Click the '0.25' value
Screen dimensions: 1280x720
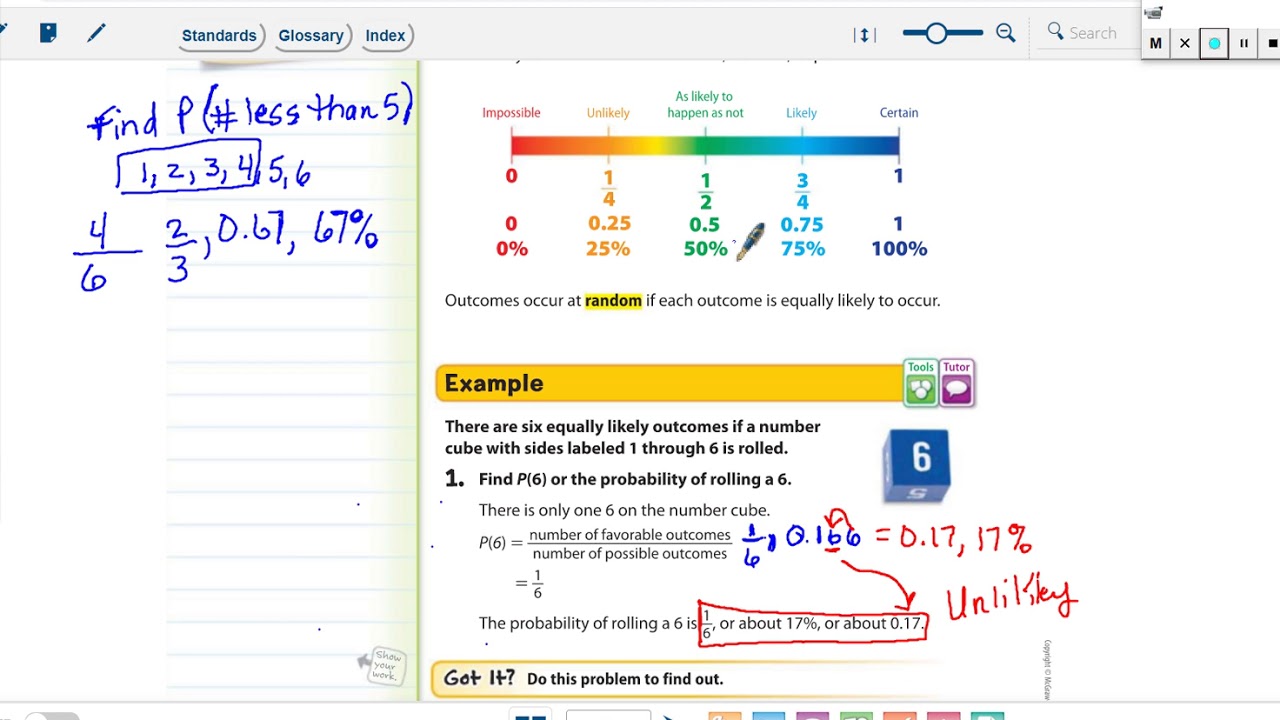608,224
